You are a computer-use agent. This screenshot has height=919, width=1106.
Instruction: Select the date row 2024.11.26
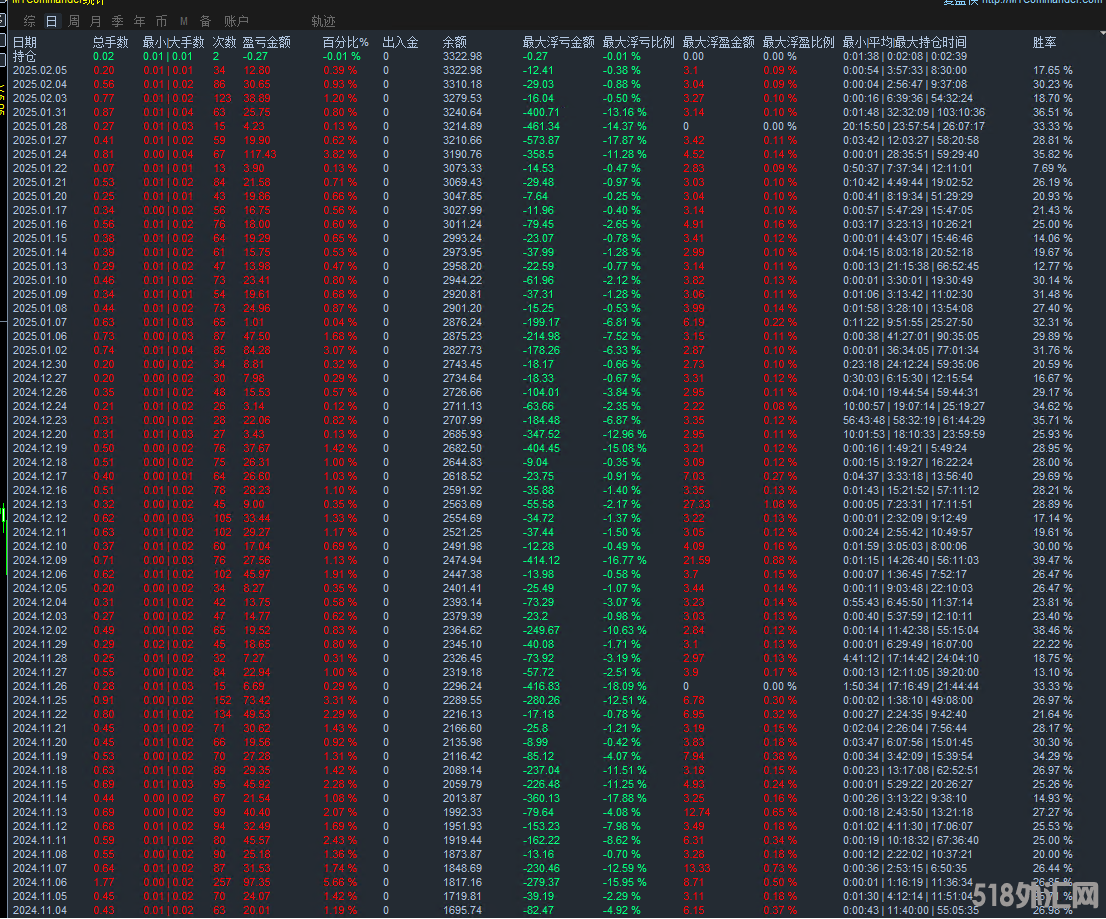[x=40, y=686]
